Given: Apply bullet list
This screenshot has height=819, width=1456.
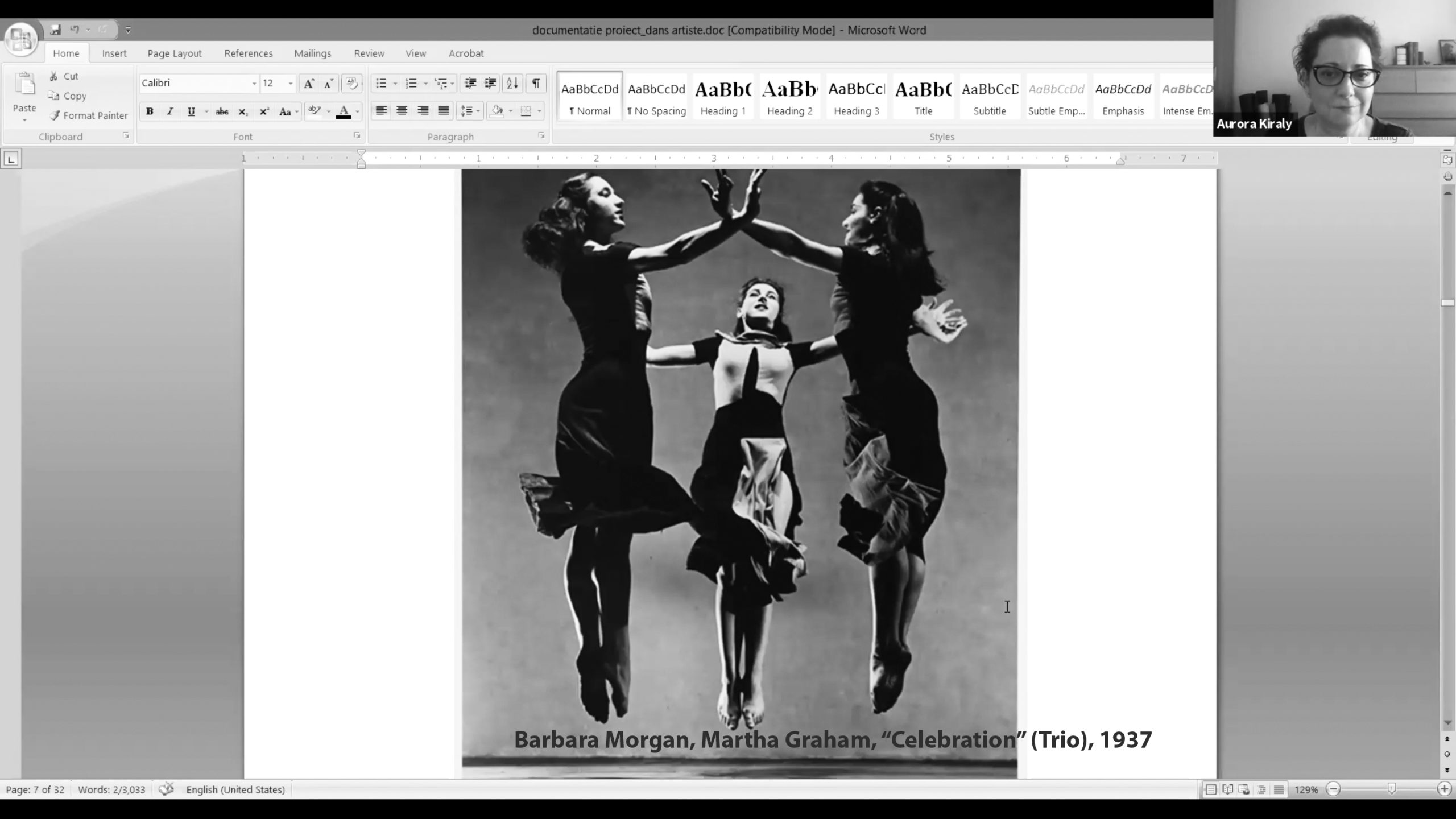Looking at the screenshot, I should [x=381, y=84].
